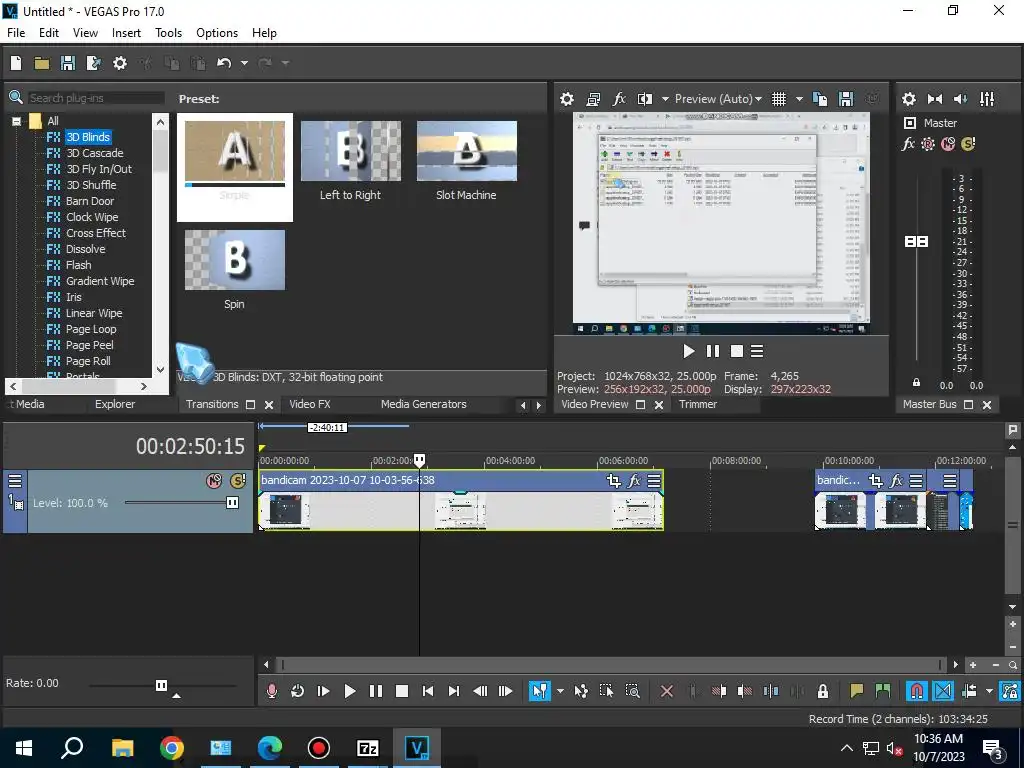This screenshot has width=1024, height=768.
Task: Open the Tools menu
Action: pyautogui.click(x=168, y=33)
